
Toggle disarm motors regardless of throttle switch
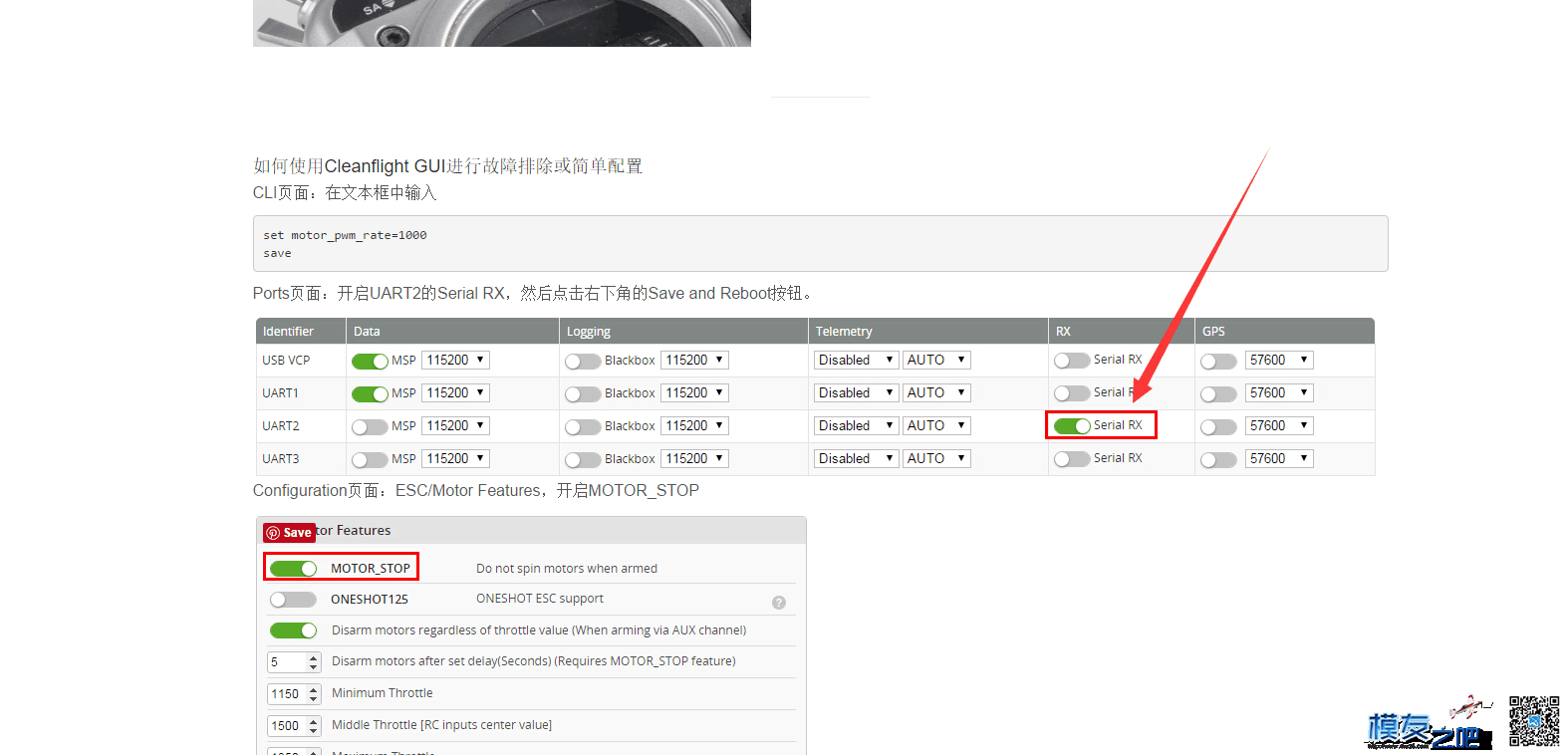293,629
